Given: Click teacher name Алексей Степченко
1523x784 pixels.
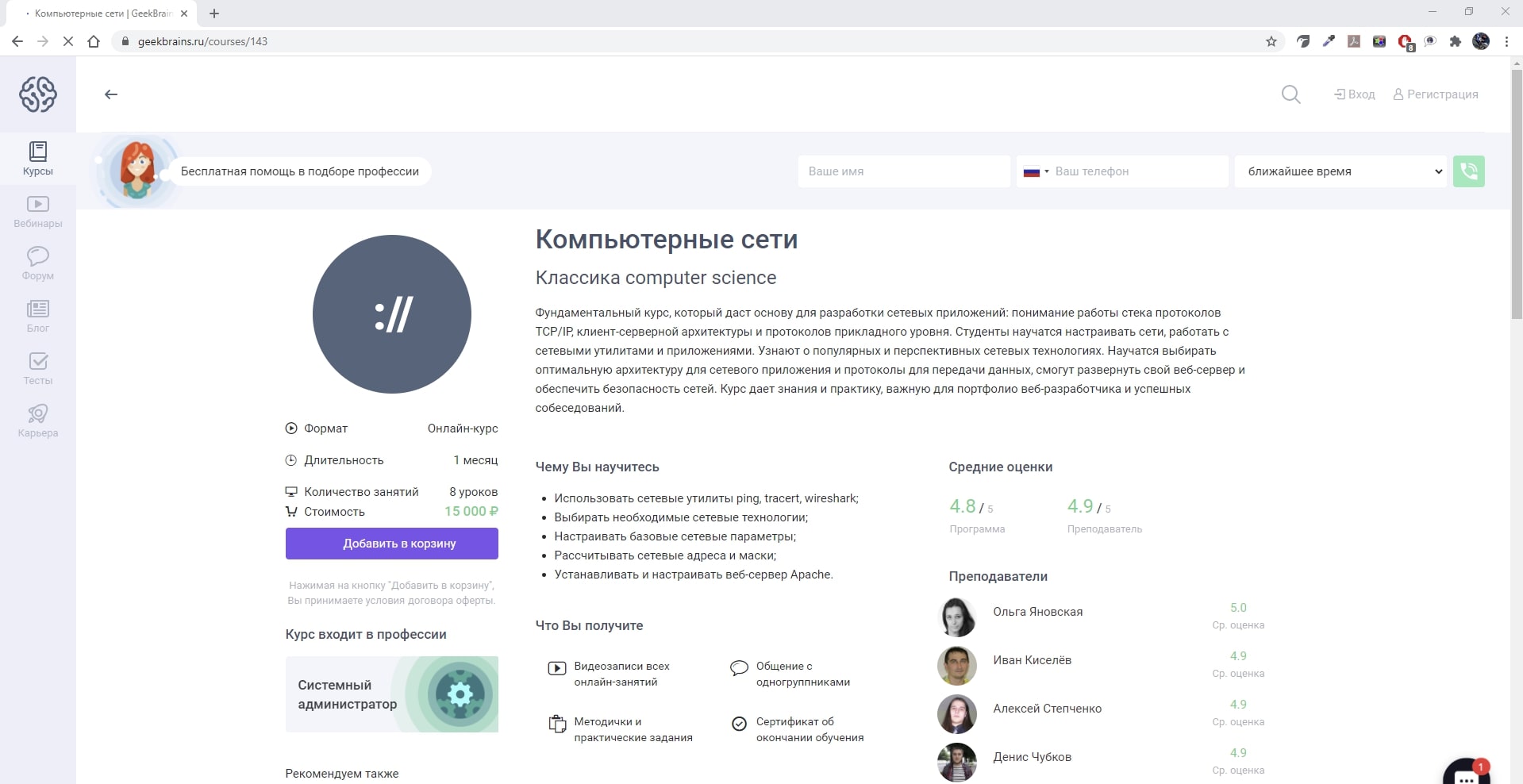Looking at the screenshot, I should pyautogui.click(x=1047, y=709).
